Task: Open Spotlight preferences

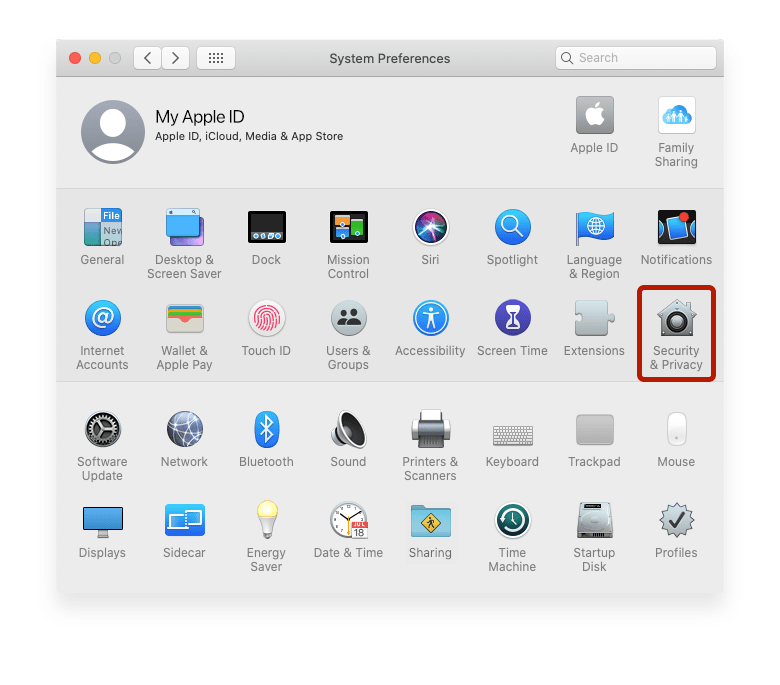Action: click(x=512, y=227)
